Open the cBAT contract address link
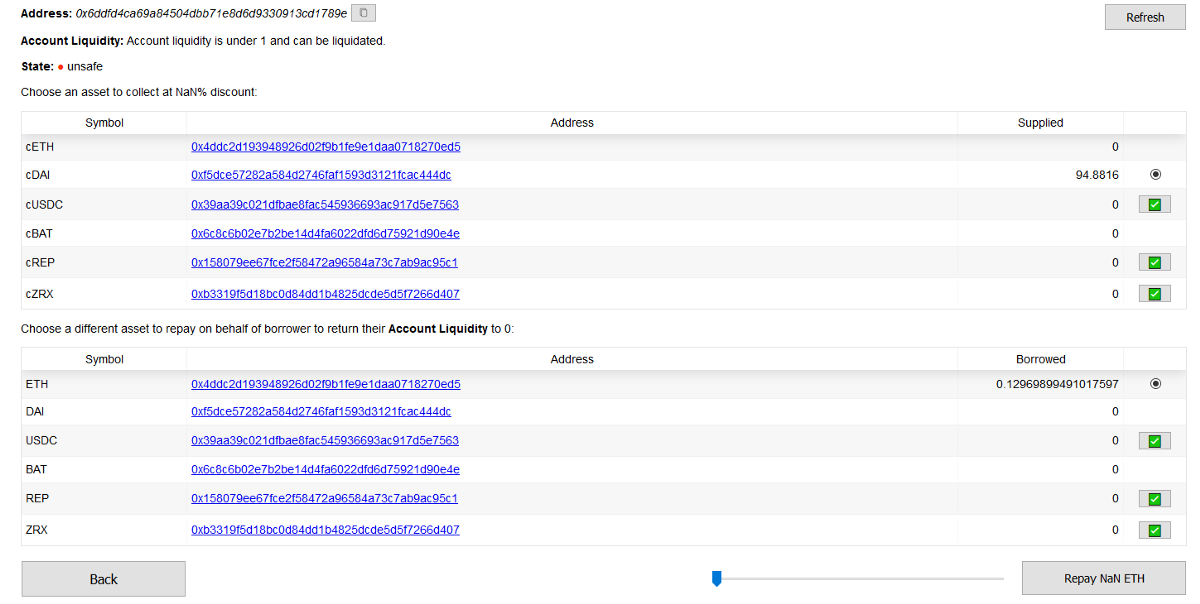The image size is (1200, 604). pyautogui.click(x=325, y=233)
